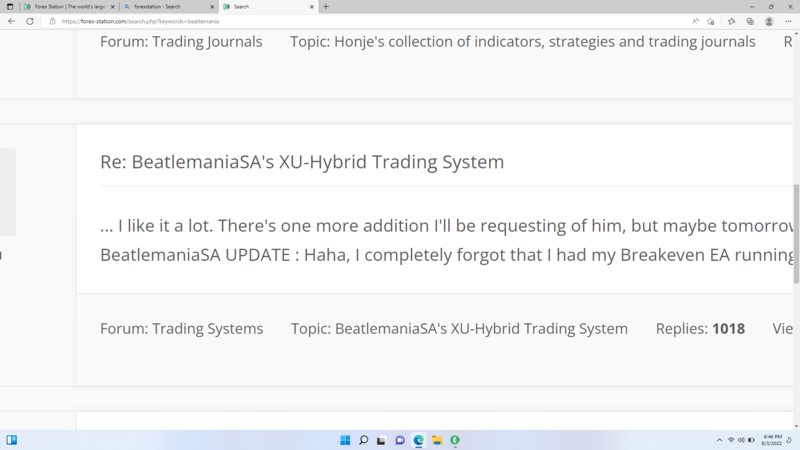Open File Explorer from taskbar
The width and height of the screenshot is (800, 450).
[x=437, y=440]
